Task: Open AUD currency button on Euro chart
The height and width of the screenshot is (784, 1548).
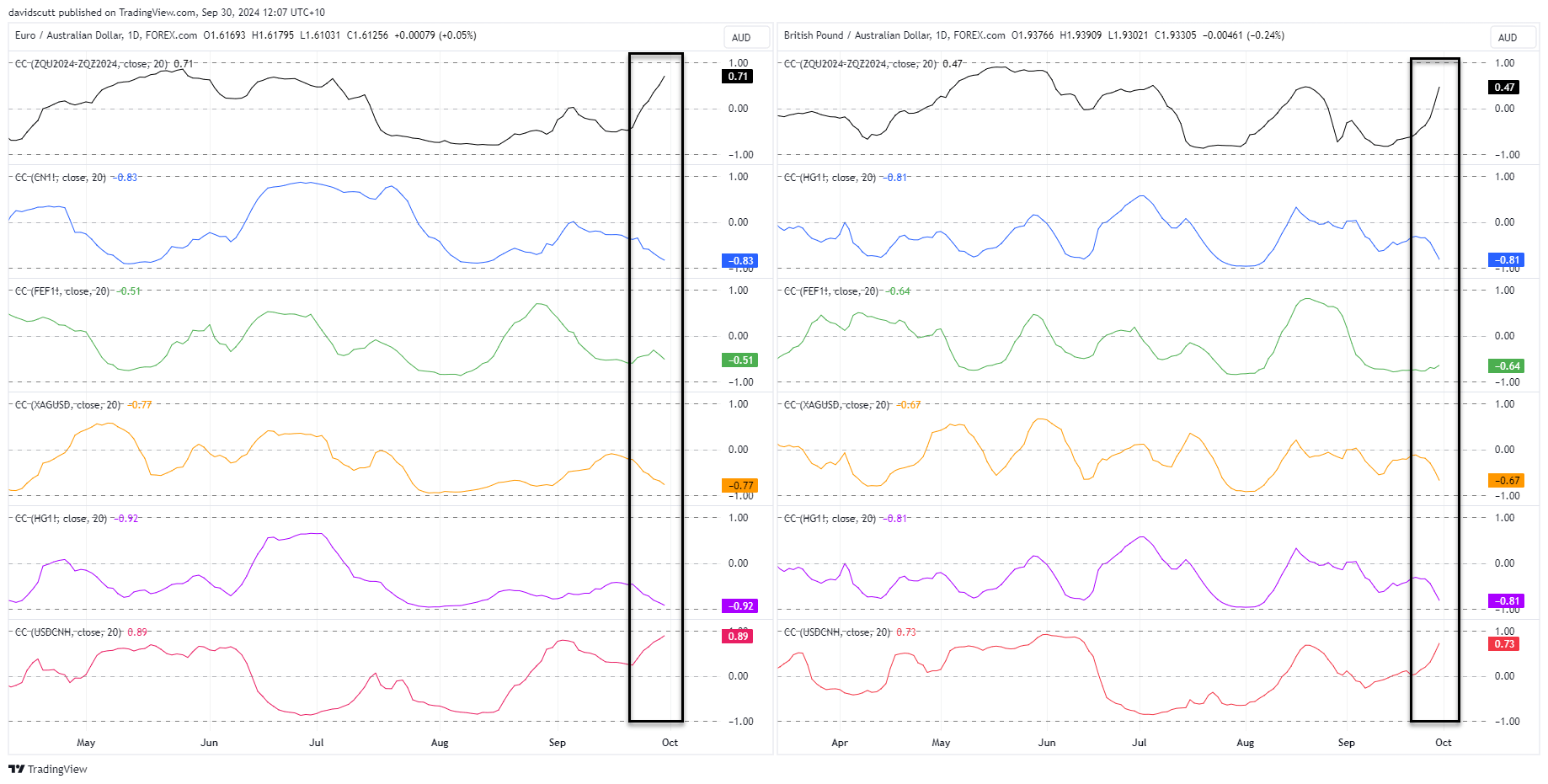Action: (x=747, y=37)
